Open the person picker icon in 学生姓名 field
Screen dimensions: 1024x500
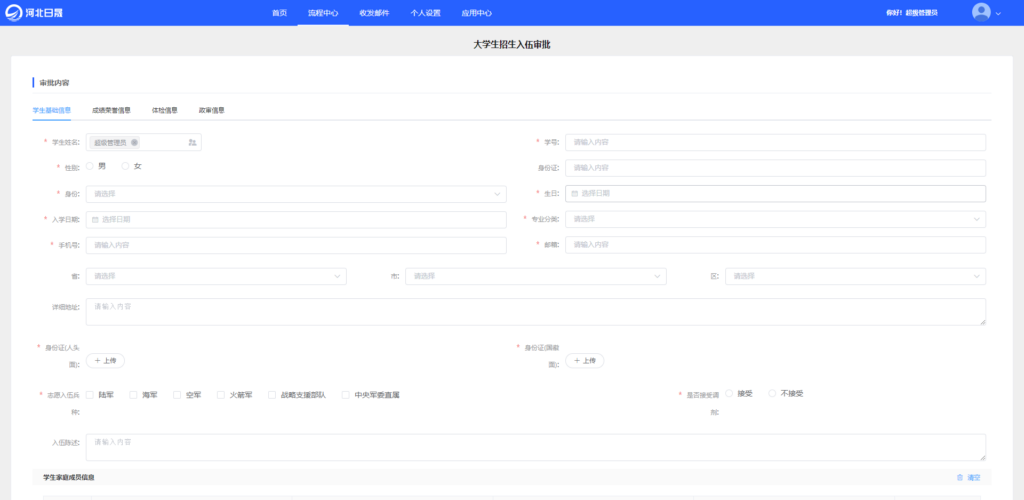click(192, 143)
